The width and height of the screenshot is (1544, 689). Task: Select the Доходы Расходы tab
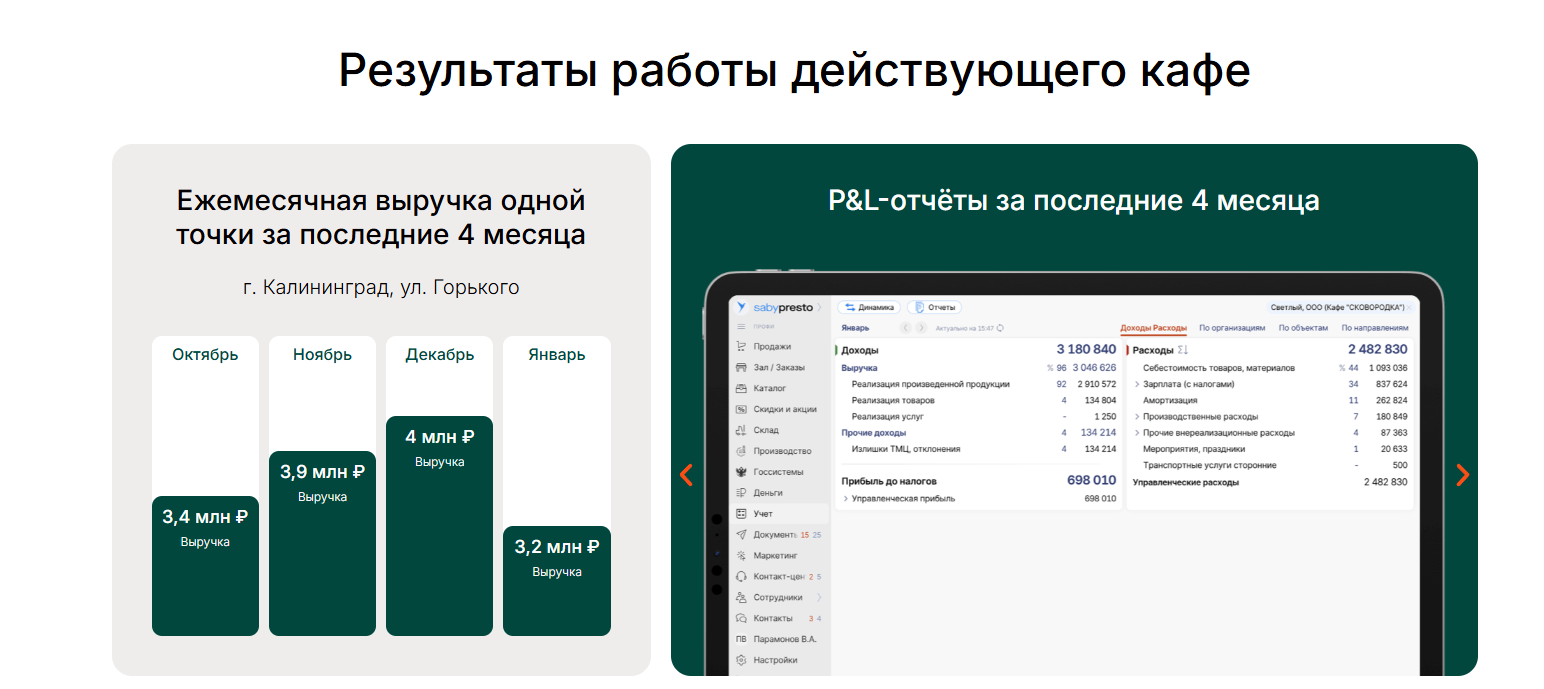point(1153,328)
